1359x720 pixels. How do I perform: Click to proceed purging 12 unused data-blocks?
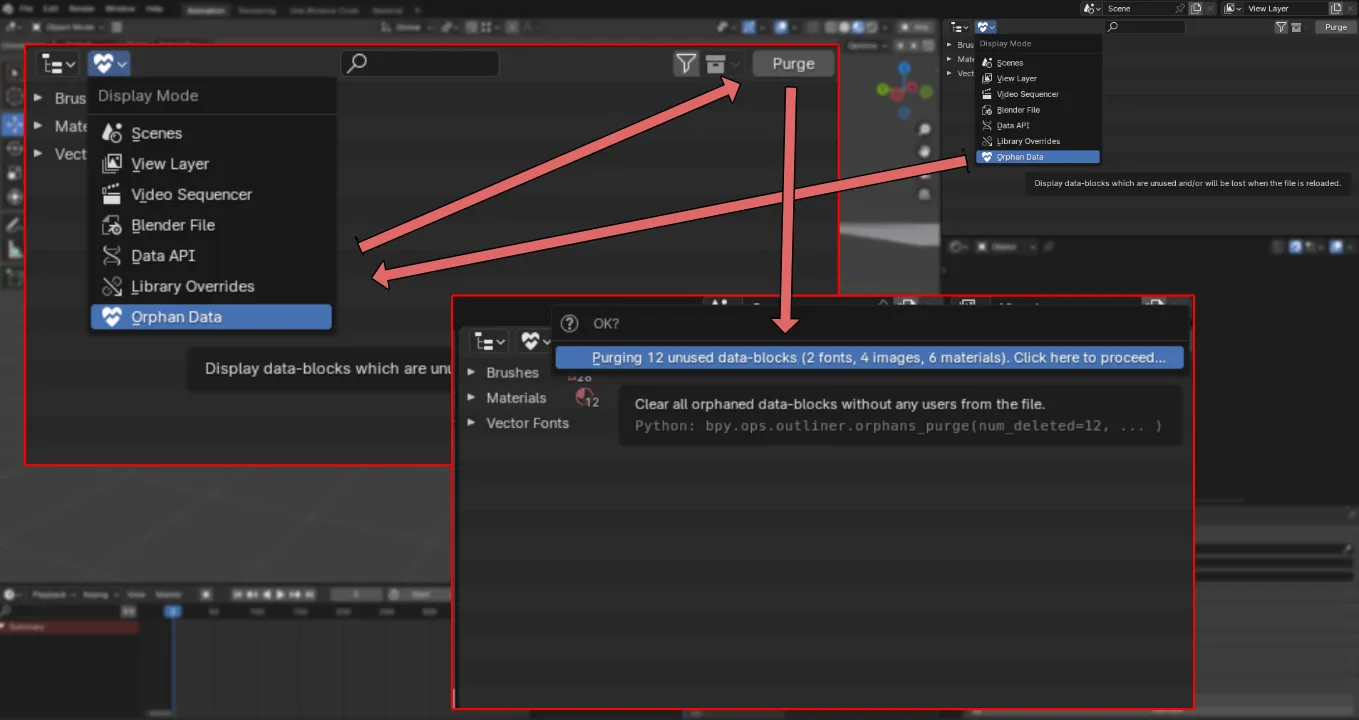pyautogui.click(x=870, y=357)
